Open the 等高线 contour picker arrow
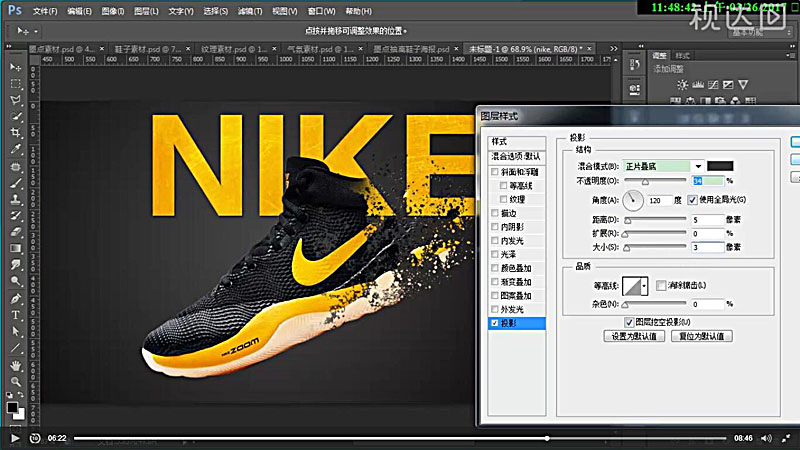This screenshot has height=450, width=800. click(x=644, y=286)
